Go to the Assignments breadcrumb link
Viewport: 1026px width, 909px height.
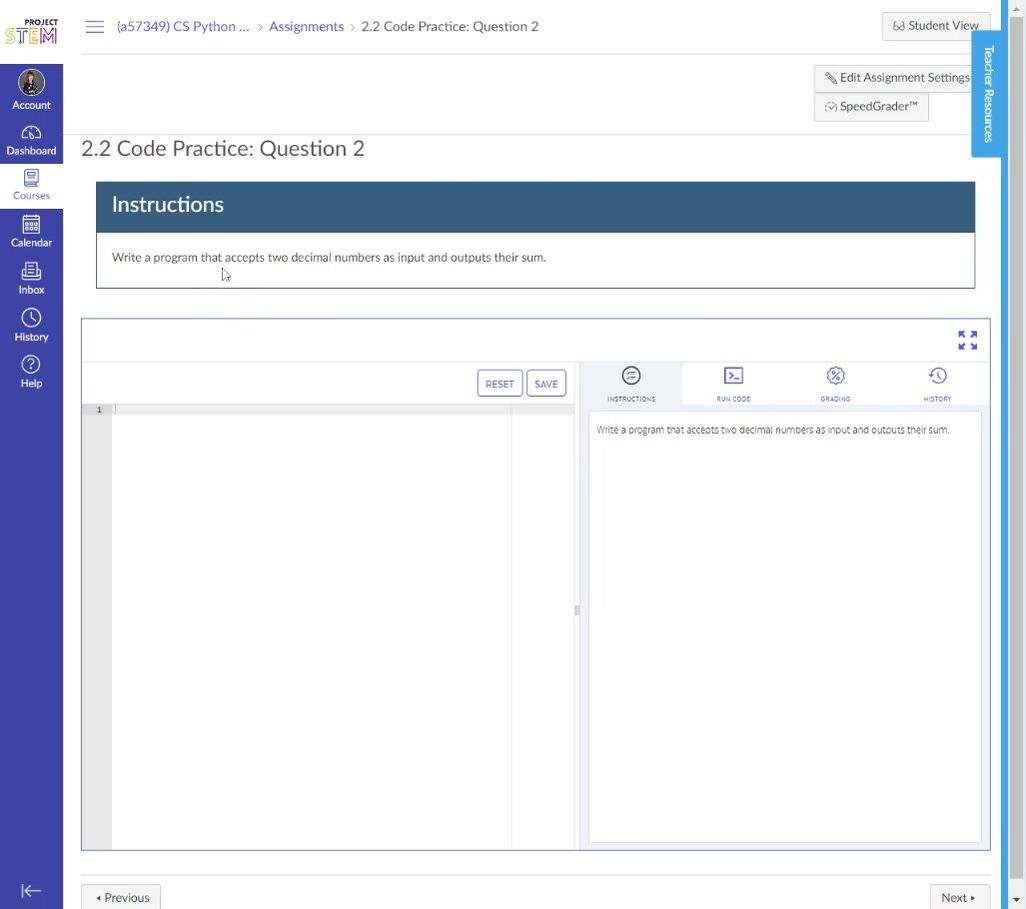[306, 27]
